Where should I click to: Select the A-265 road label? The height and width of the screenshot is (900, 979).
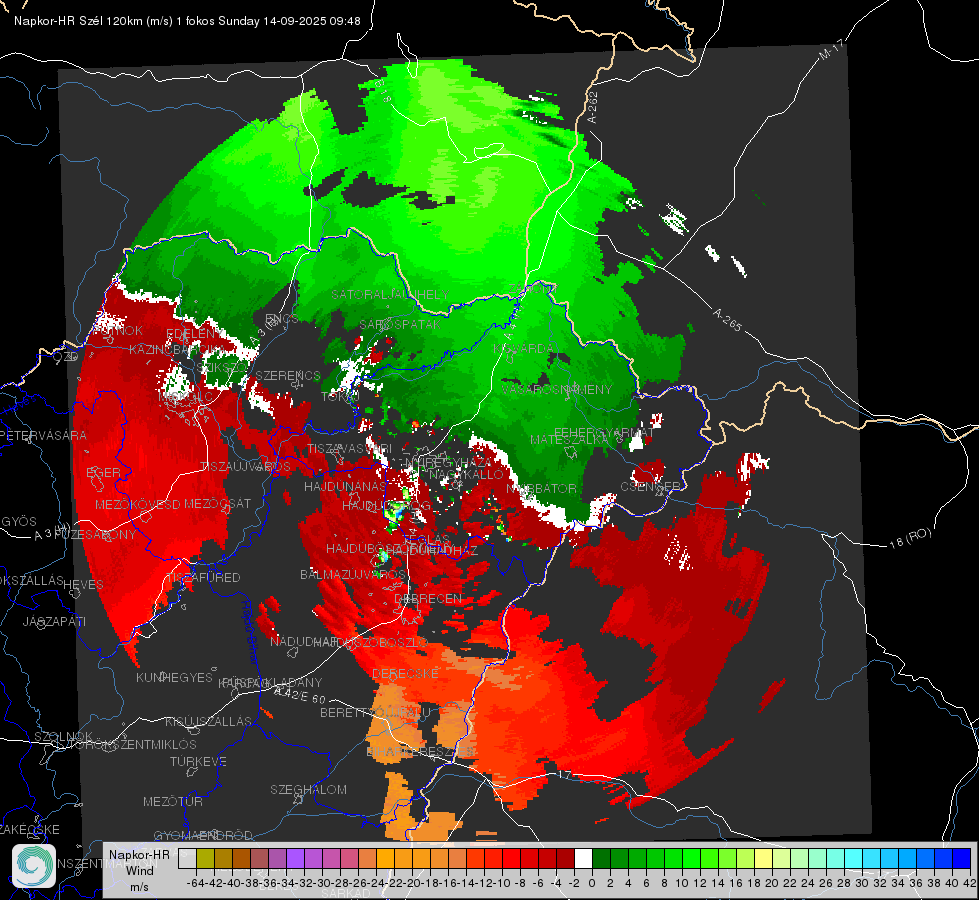(727, 319)
